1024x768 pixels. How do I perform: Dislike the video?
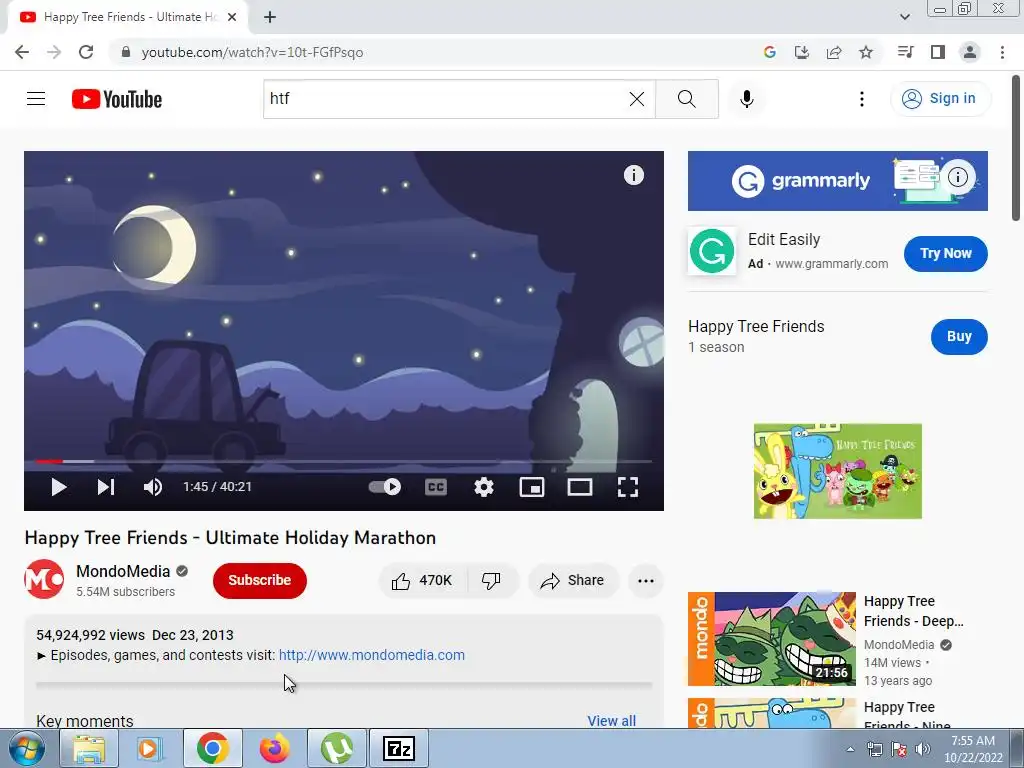coord(491,581)
